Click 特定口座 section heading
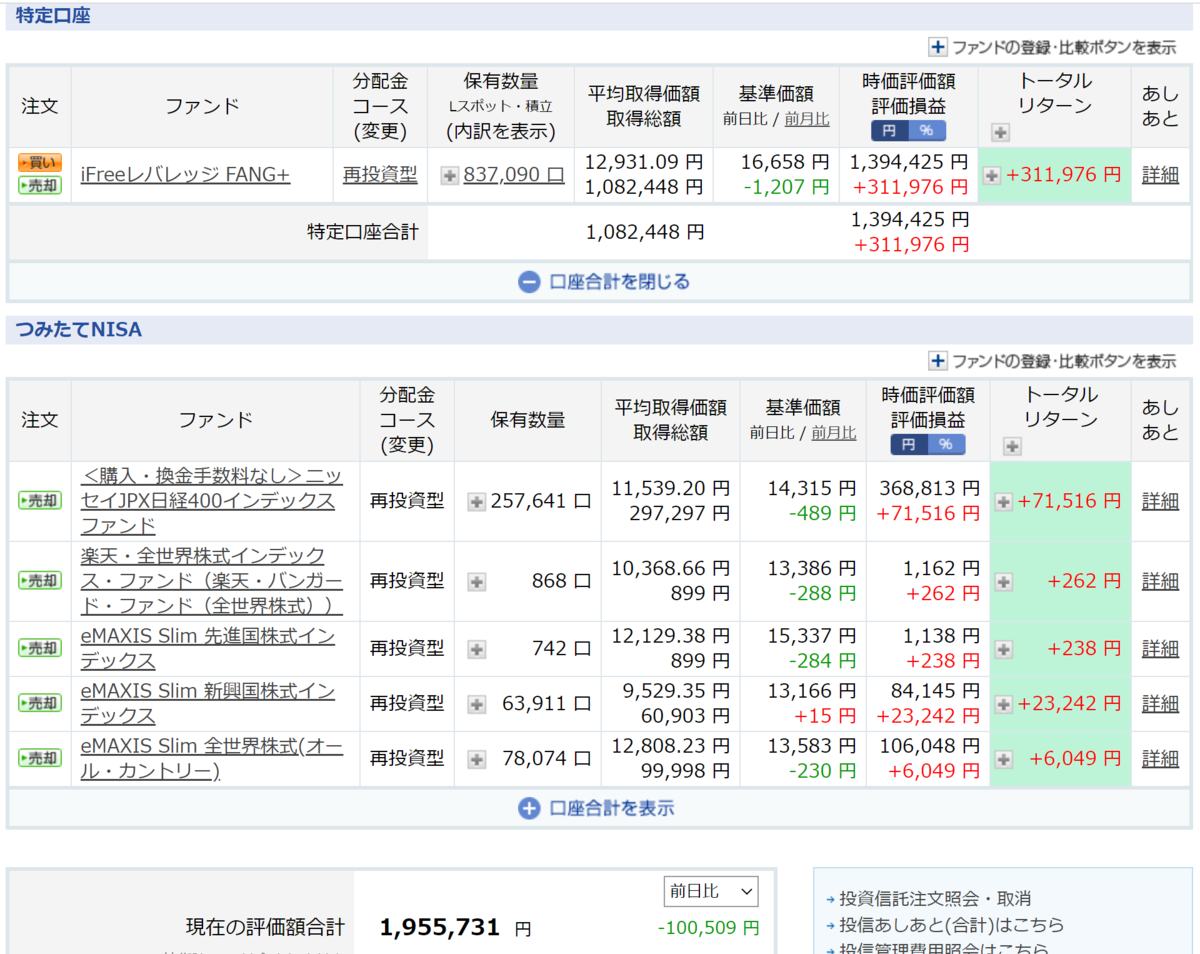 (53, 15)
